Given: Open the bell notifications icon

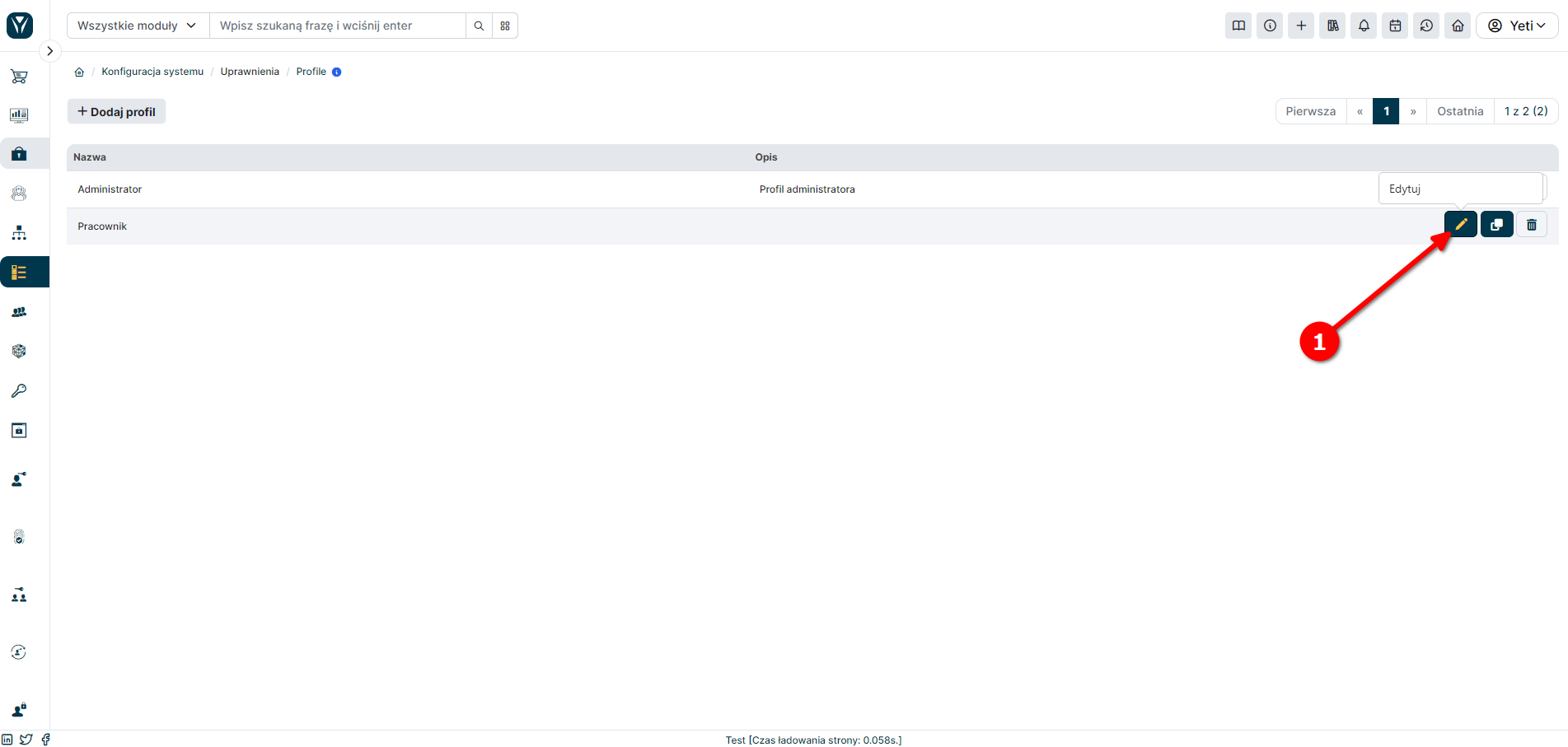Looking at the screenshot, I should click(x=1364, y=26).
